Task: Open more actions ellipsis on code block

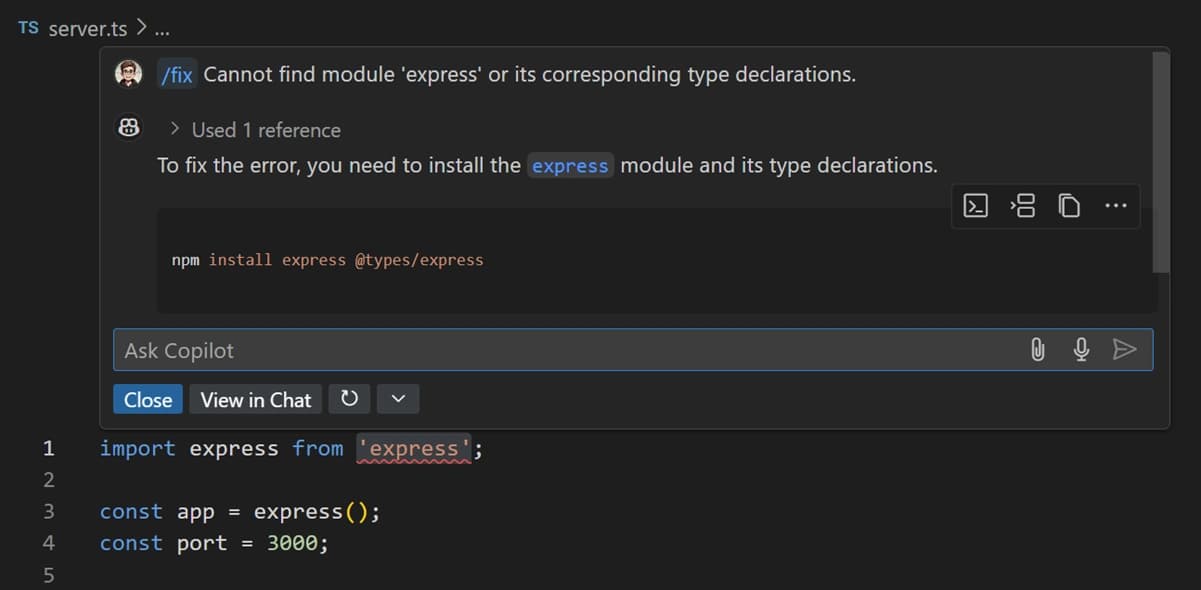Action: pyautogui.click(x=1116, y=207)
